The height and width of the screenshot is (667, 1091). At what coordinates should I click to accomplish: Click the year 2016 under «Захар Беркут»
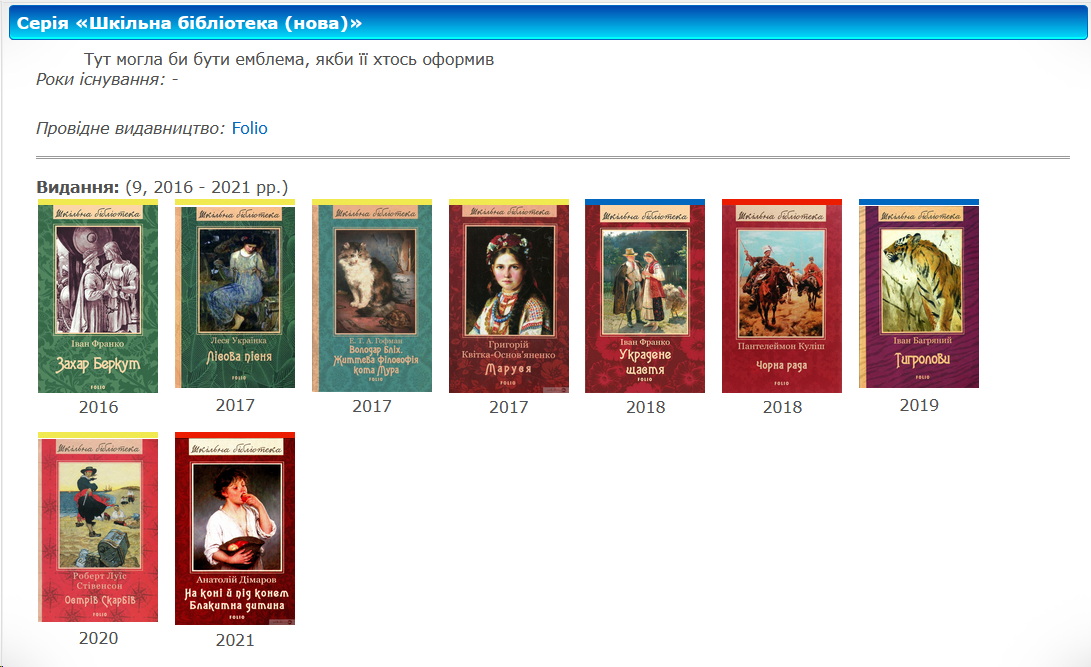click(98, 407)
